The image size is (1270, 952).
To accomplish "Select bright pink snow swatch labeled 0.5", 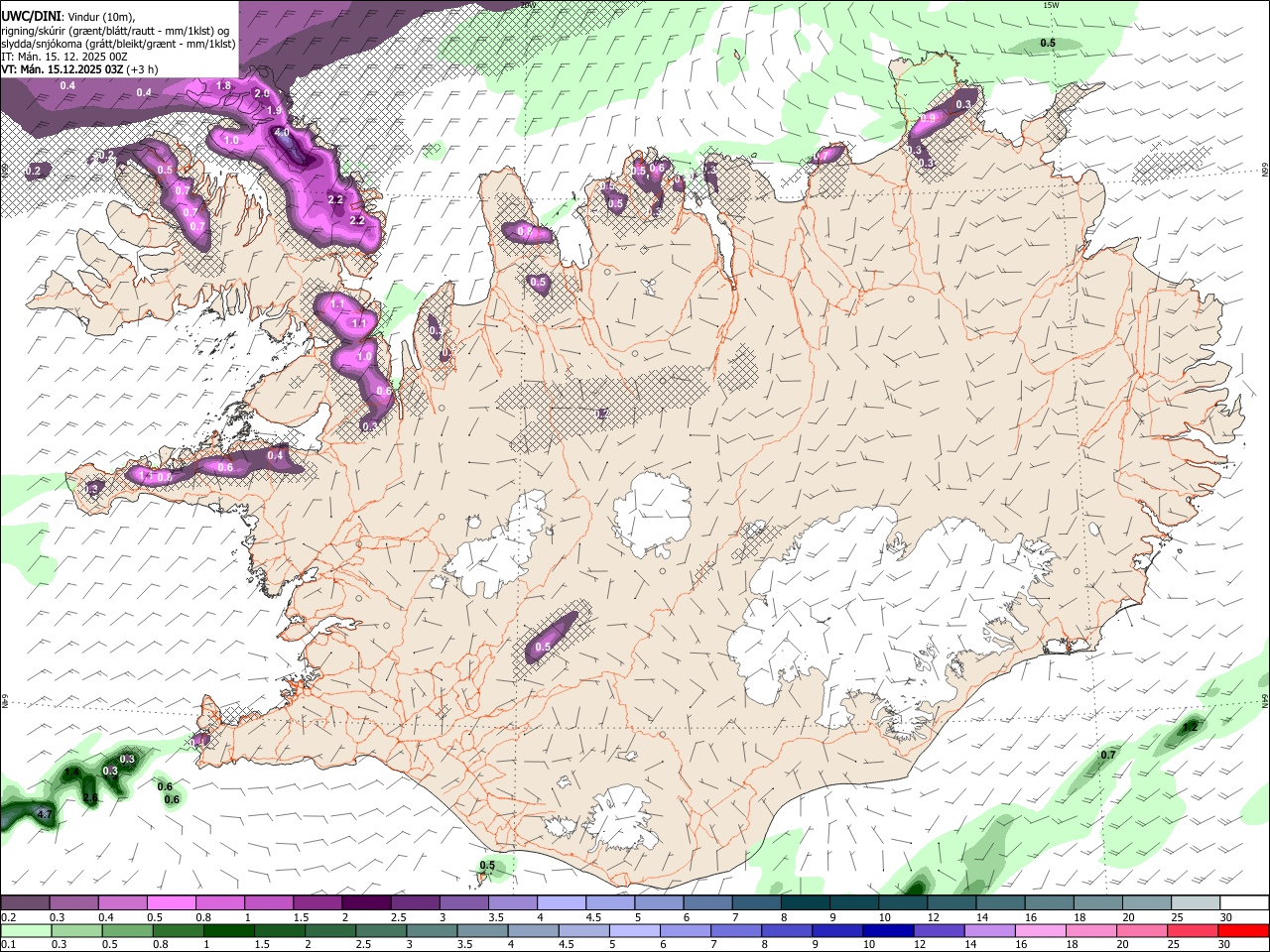I will coord(171,903).
